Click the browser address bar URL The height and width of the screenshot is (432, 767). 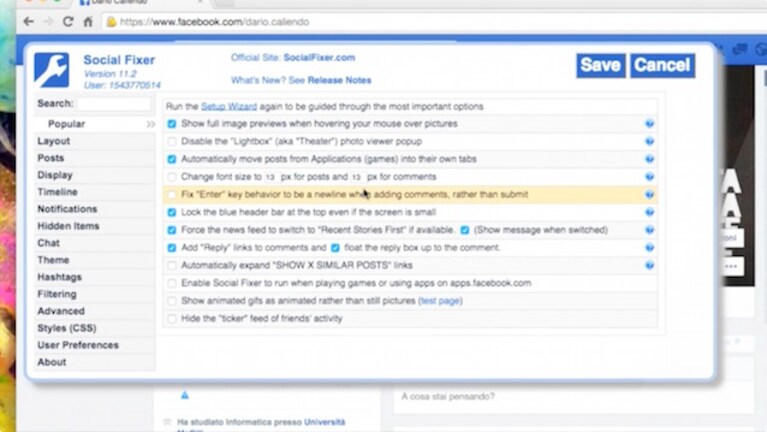[214, 22]
